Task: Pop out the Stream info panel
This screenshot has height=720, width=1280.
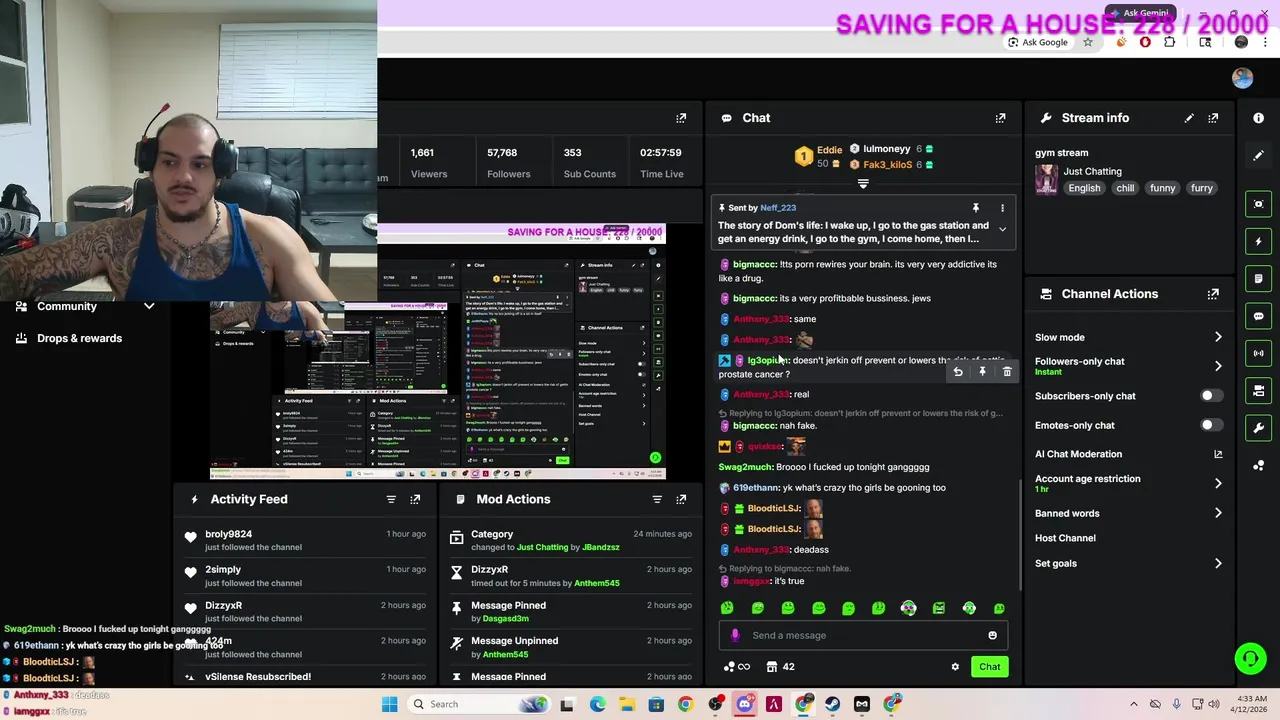Action: tap(1213, 118)
